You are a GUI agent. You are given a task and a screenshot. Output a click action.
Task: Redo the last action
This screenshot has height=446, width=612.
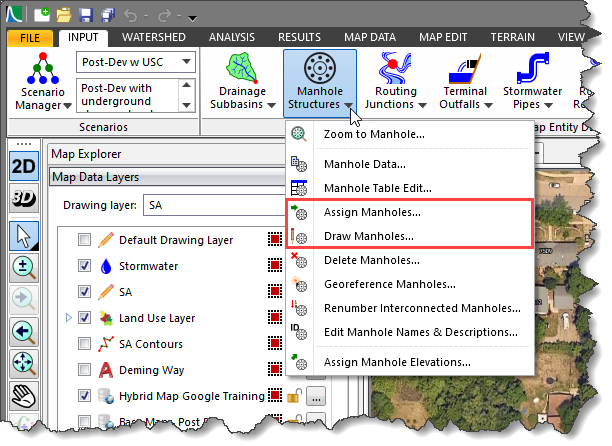(x=165, y=16)
